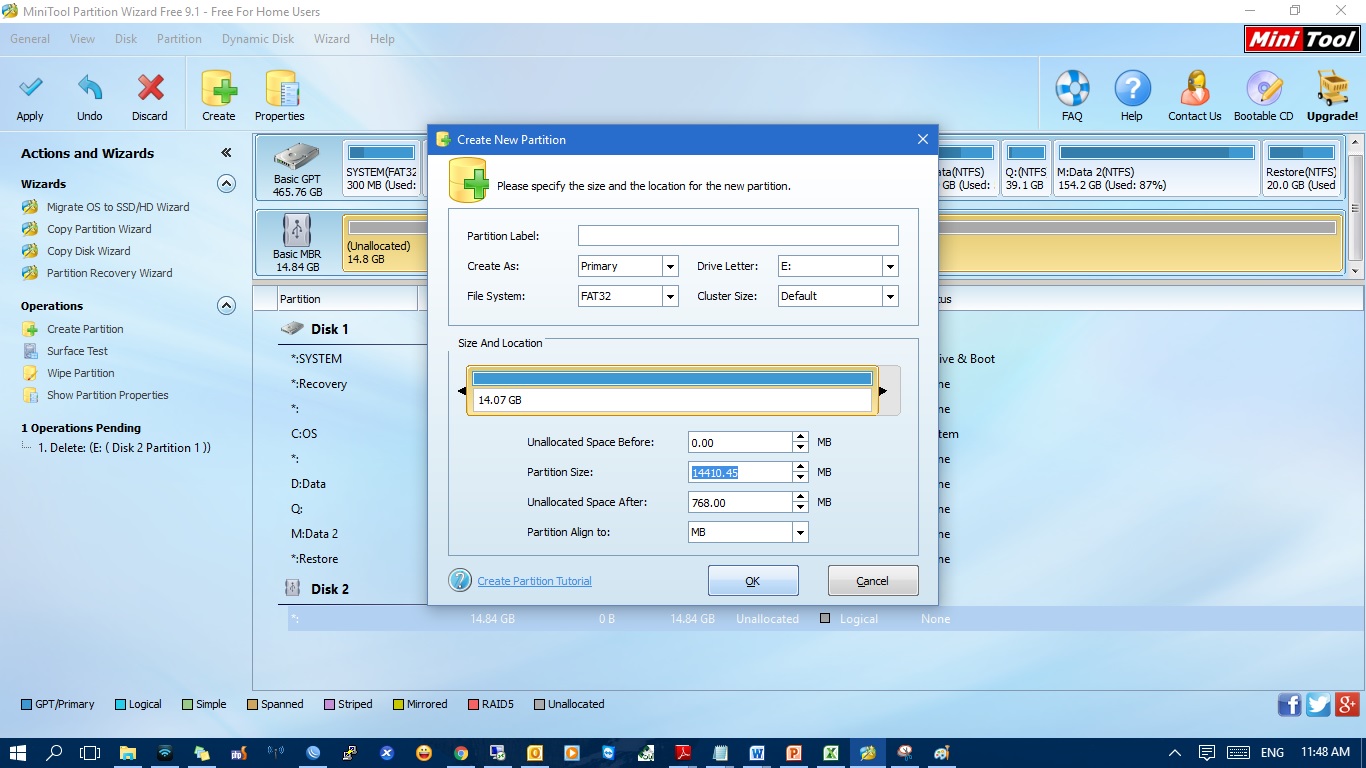The image size is (1366, 768).
Task: Launch the Copy Disk Wizard
Action: pyautogui.click(x=88, y=251)
